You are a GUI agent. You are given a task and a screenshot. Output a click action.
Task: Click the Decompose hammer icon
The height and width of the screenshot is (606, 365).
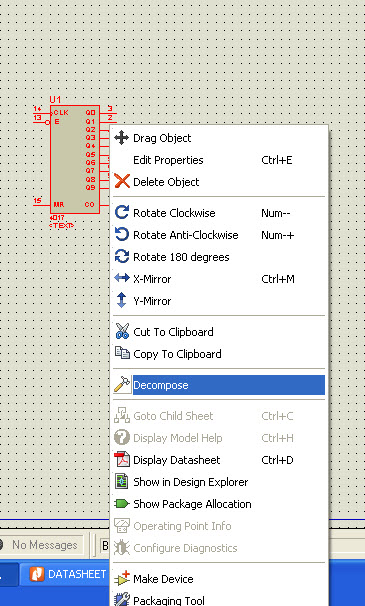click(x=122, y=385)
